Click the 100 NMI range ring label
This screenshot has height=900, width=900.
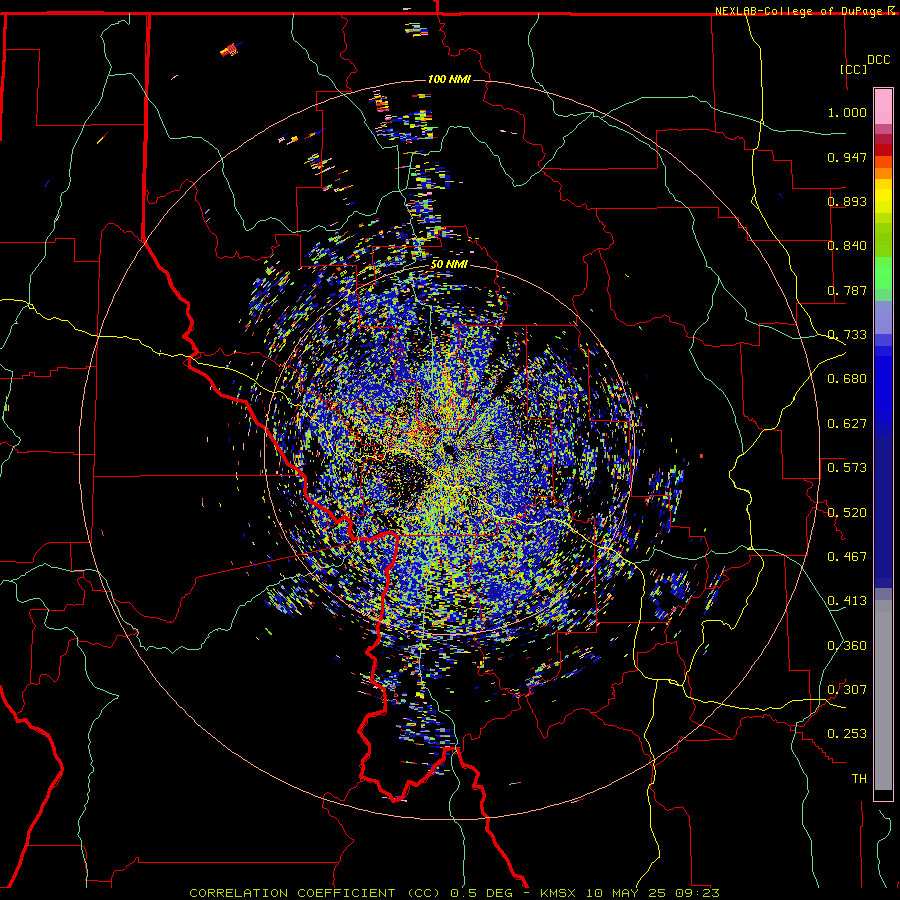click(x=449, y=79)
